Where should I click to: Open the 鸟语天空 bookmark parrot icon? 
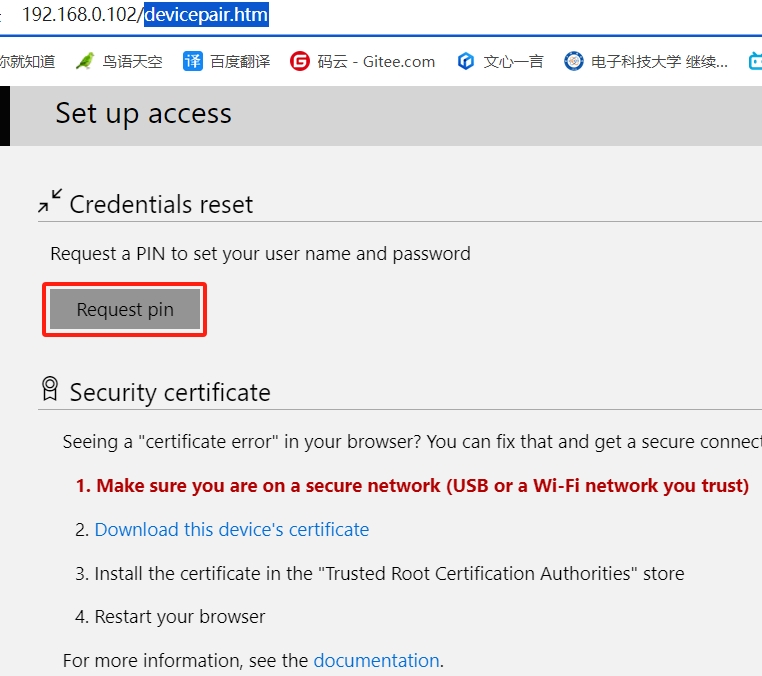[85, 61]
